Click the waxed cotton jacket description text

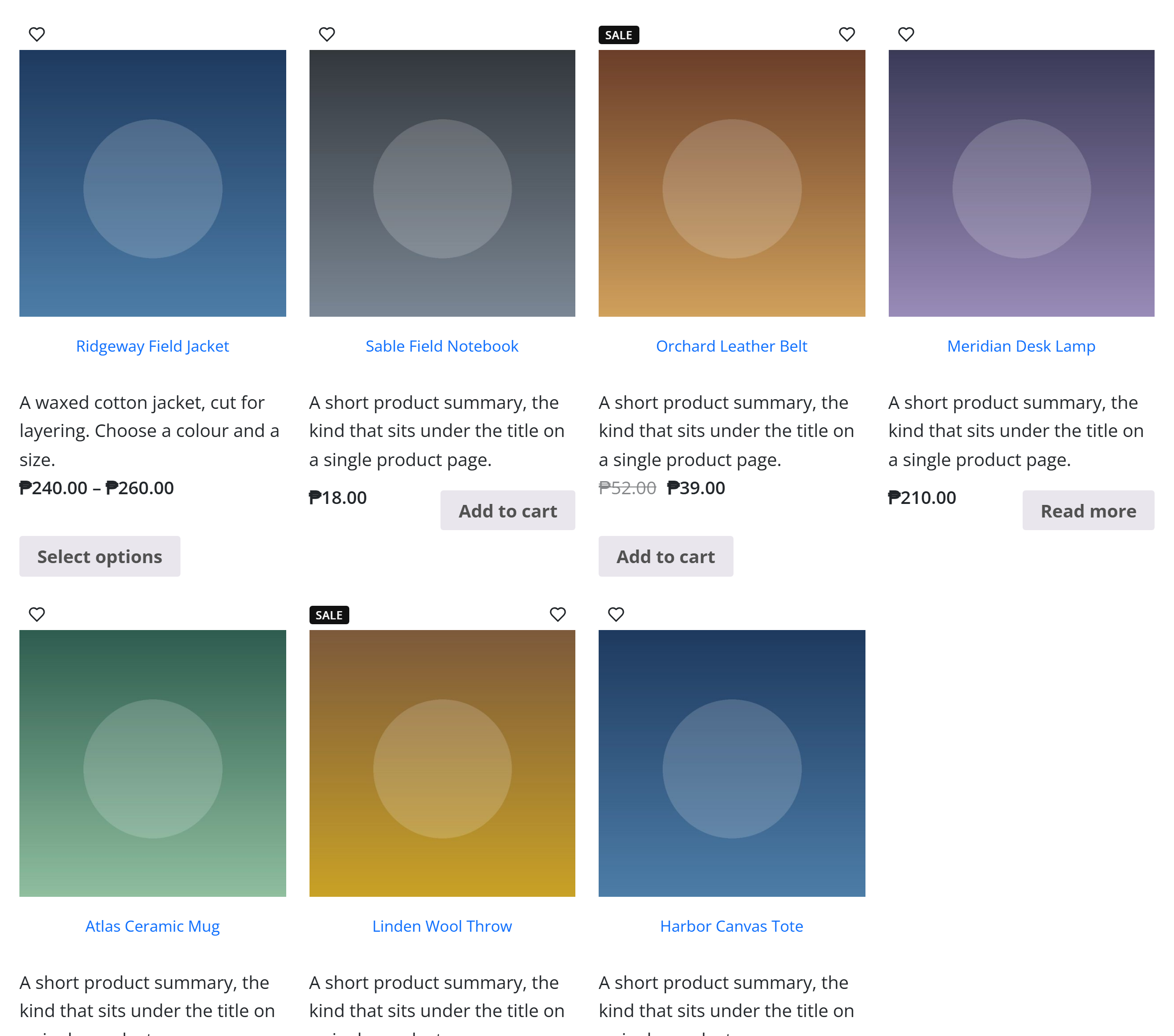tap(149, 431)
